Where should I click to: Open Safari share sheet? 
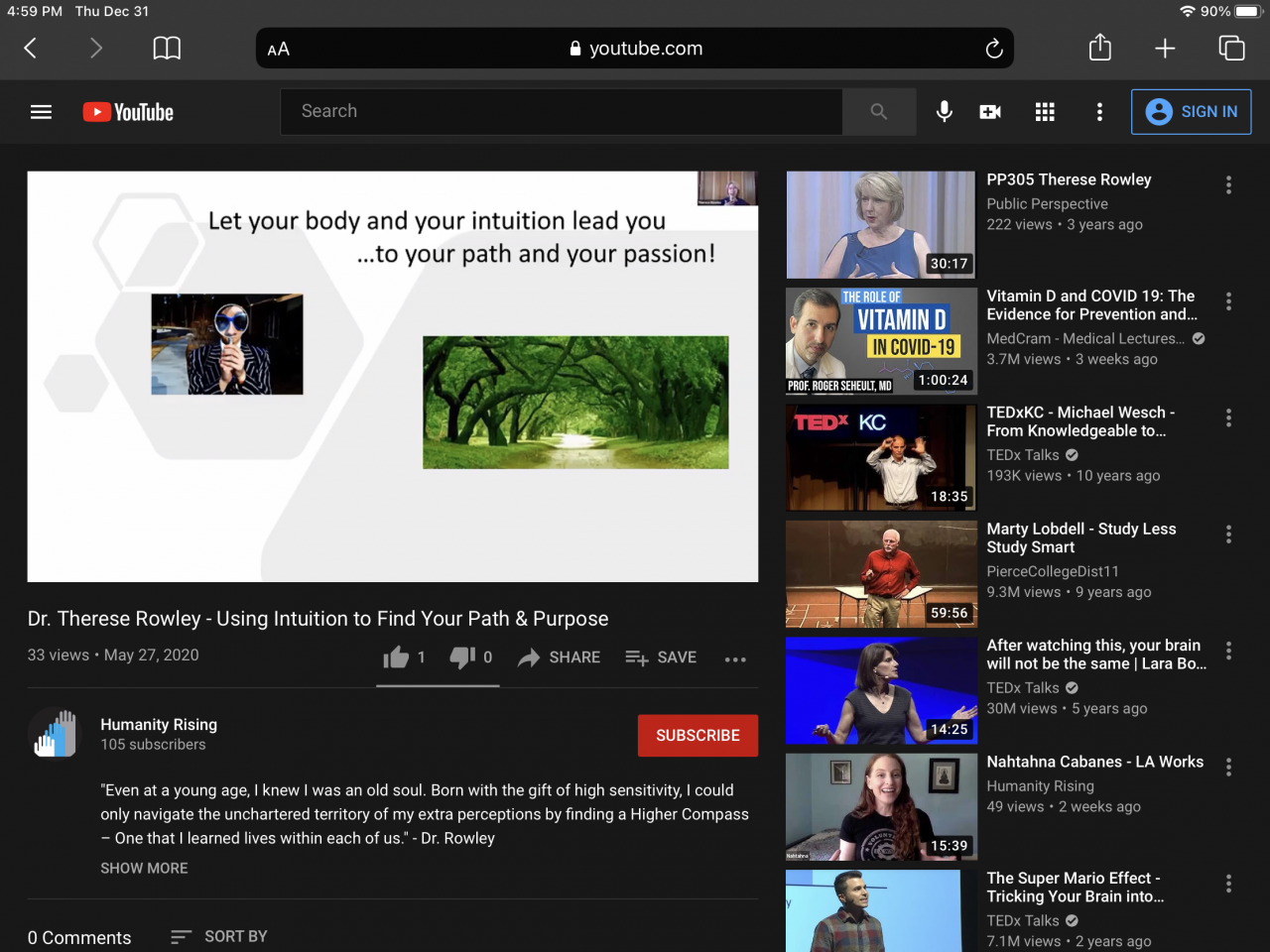pos(1099,49)
